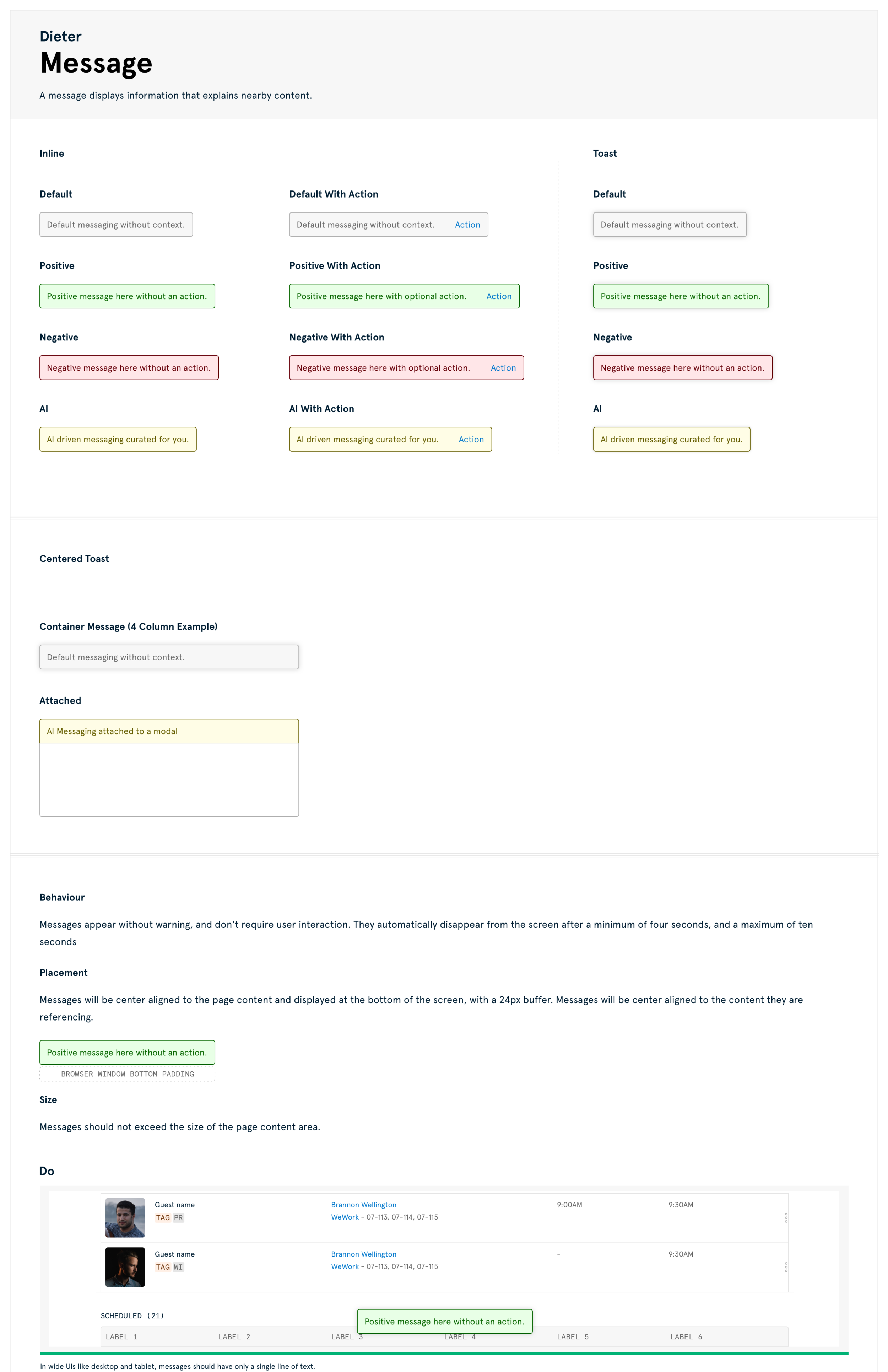Screen dimensions: 888x1372
Task: Open the first guest row's three-dot menu
Action: pos(785,1217)
